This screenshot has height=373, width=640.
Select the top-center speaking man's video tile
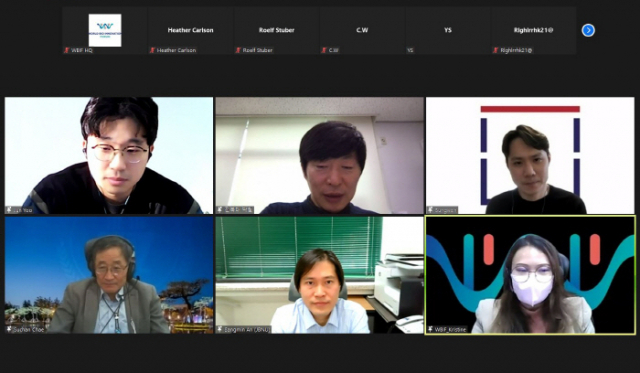click(320, 155)
